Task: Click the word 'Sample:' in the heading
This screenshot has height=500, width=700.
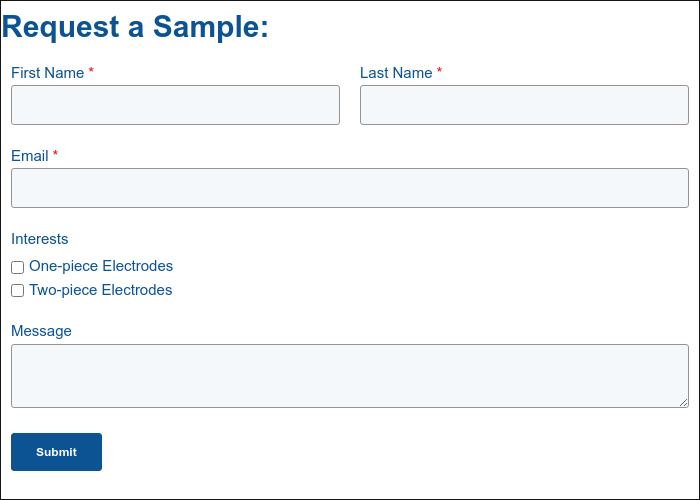Action: 211,27
